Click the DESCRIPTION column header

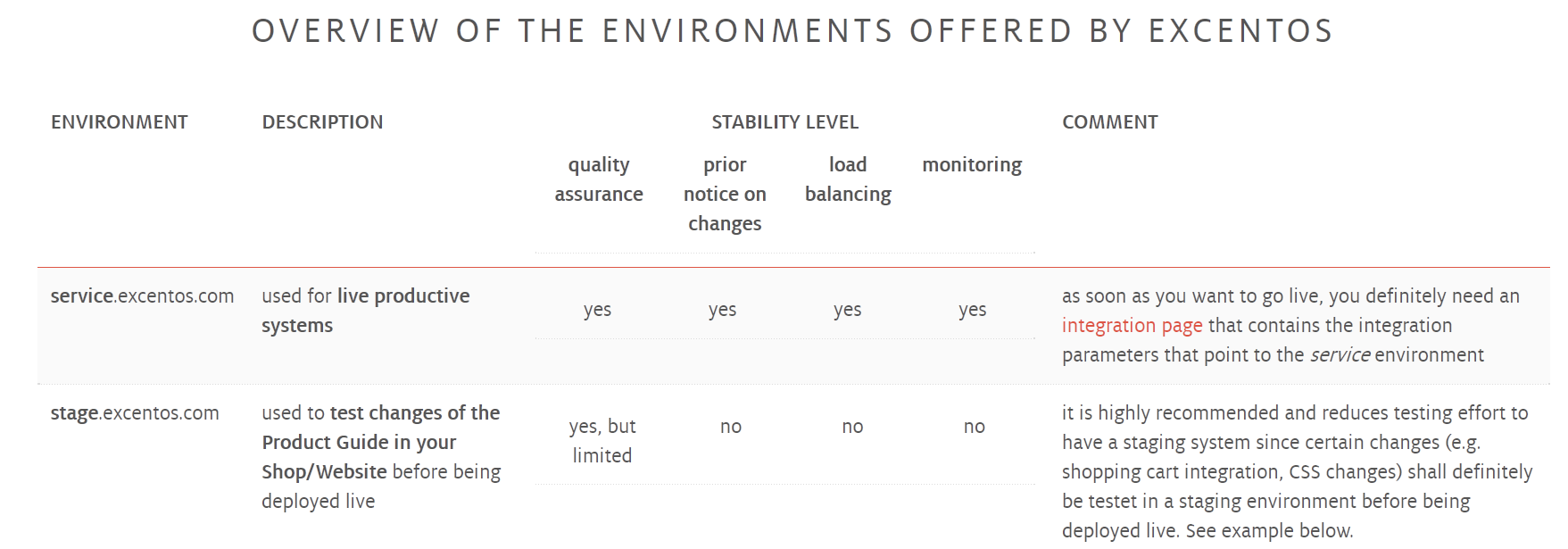point(322,122)
